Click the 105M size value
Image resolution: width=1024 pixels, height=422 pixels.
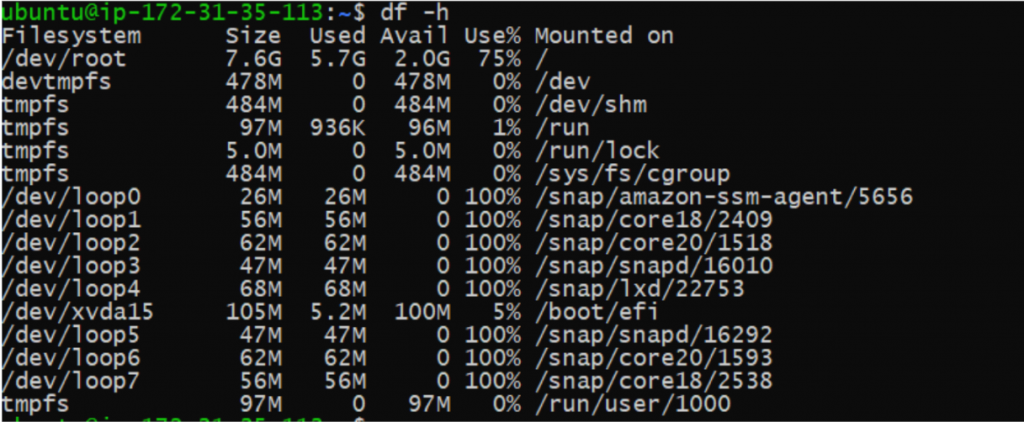(x=253, y=312)
